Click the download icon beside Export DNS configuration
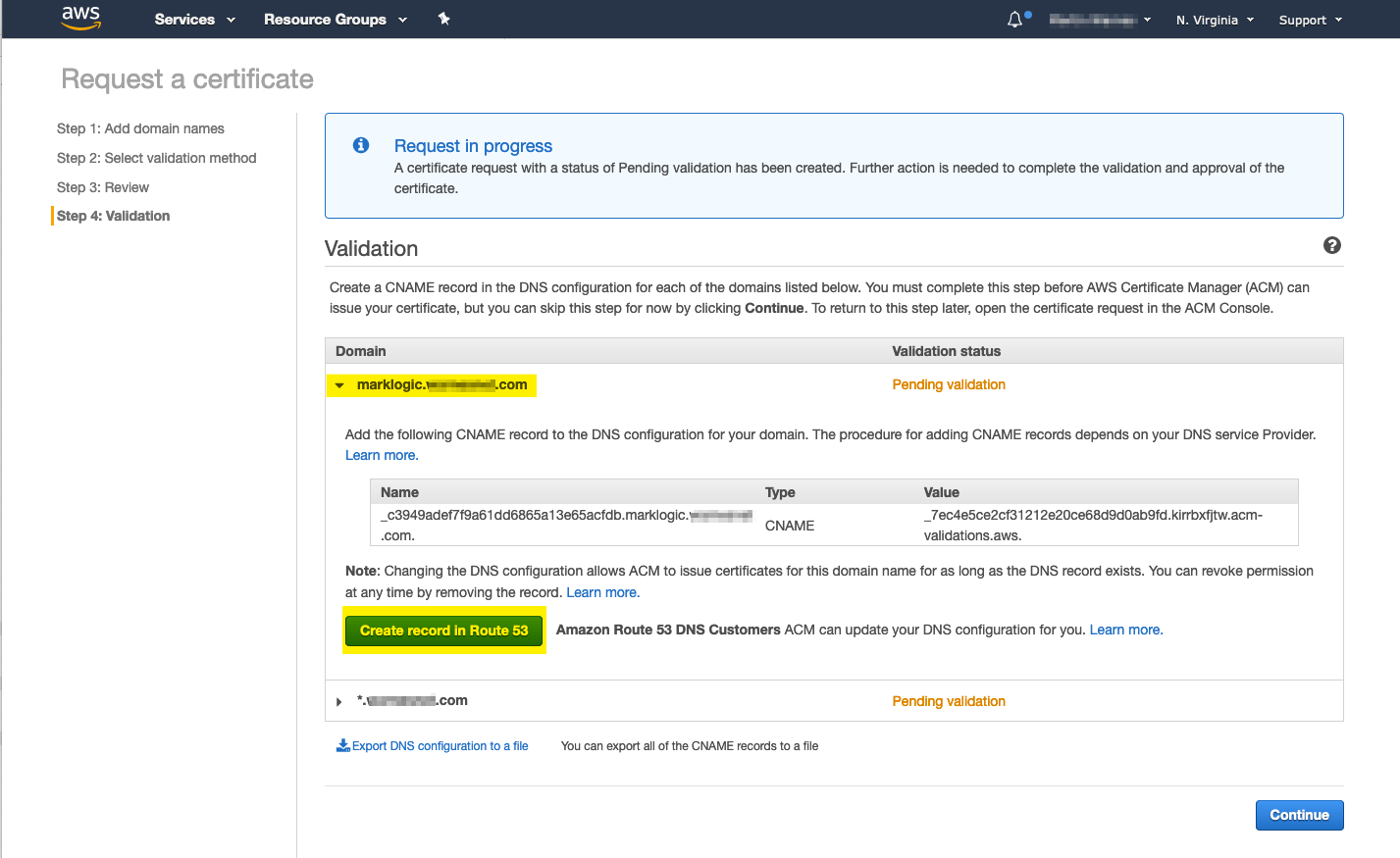 tap(343, 745)
